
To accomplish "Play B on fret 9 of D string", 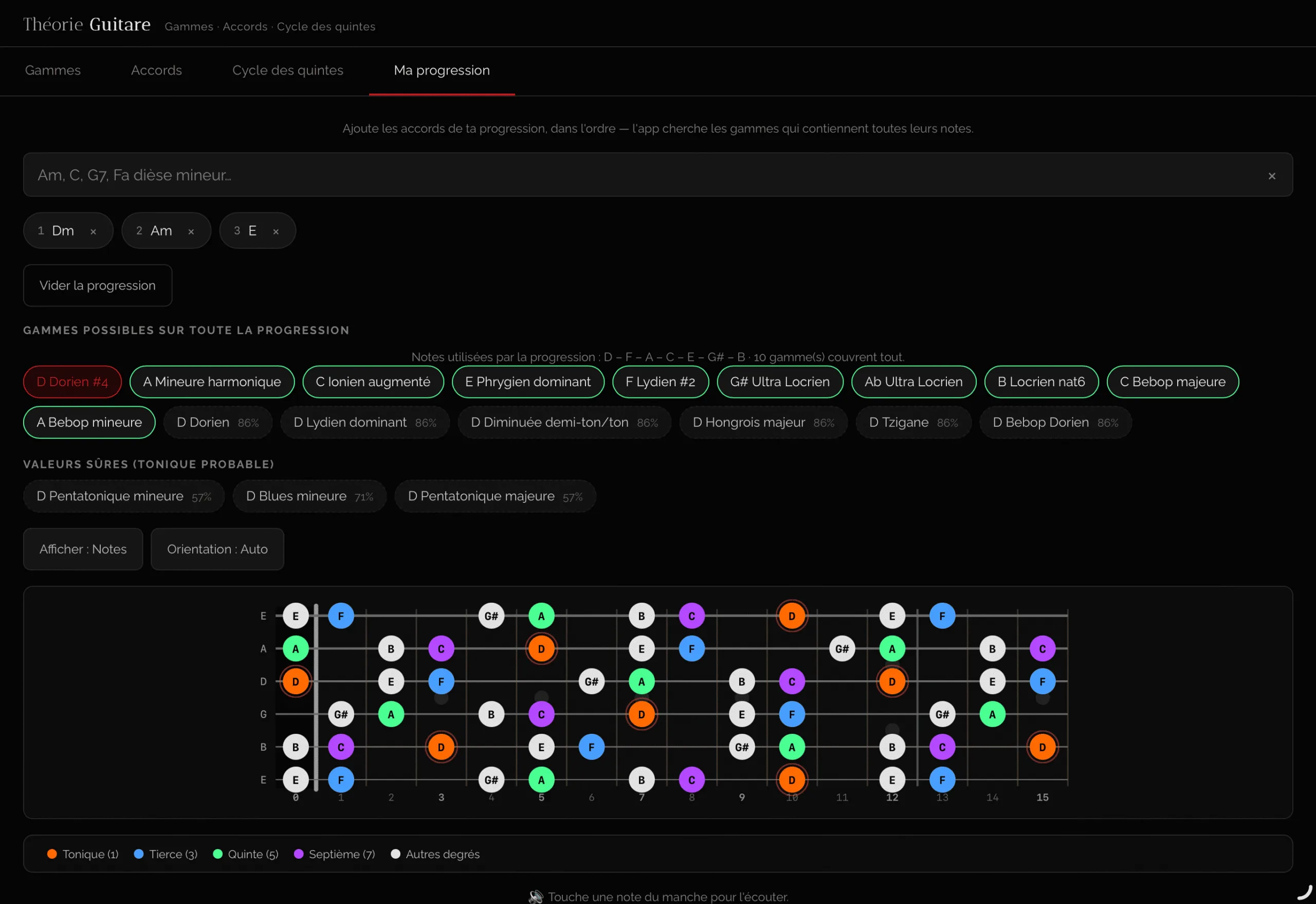I will tap(742, 681).
